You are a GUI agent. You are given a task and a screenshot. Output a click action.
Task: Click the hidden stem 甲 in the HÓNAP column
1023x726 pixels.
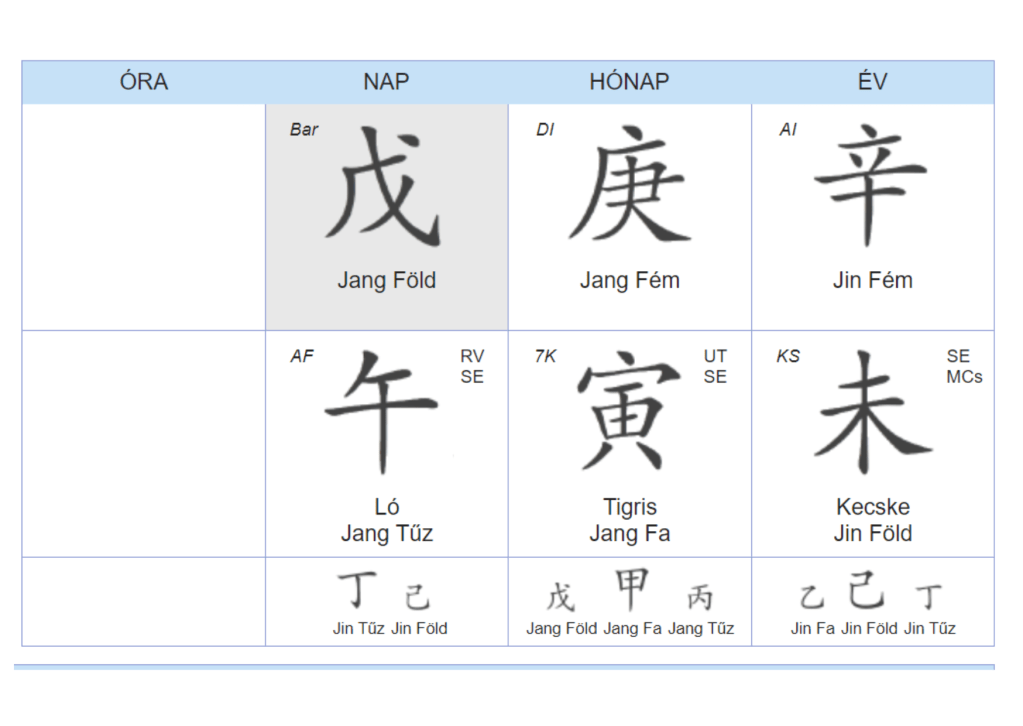(x=631, y=589)
